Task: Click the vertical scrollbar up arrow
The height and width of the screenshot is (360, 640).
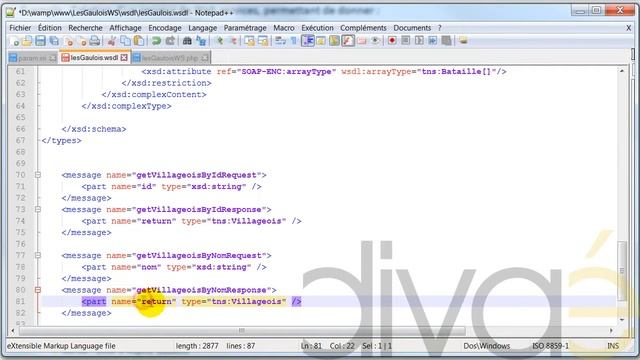Action: click(x=622, y=71)
